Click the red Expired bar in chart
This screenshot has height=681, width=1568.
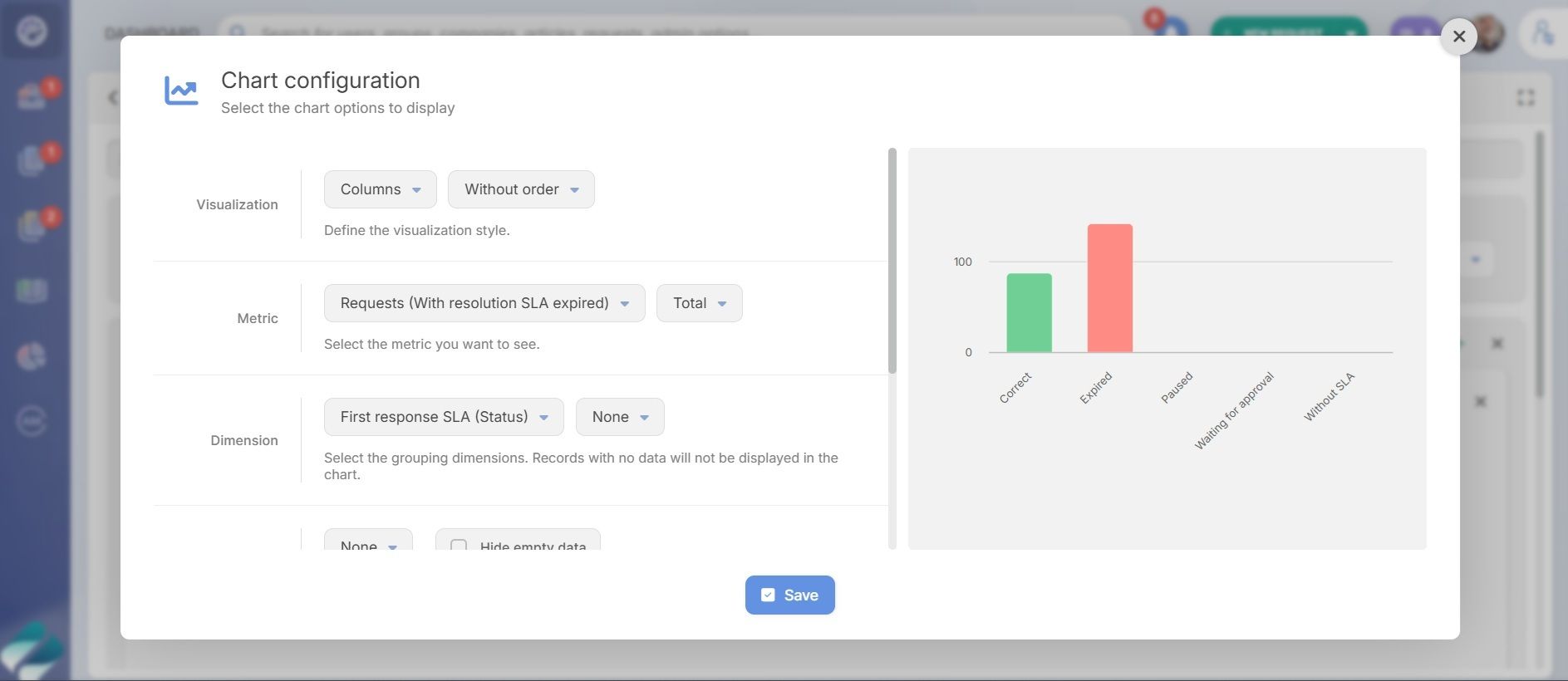pyautogui.click(x=1109, y=288)
